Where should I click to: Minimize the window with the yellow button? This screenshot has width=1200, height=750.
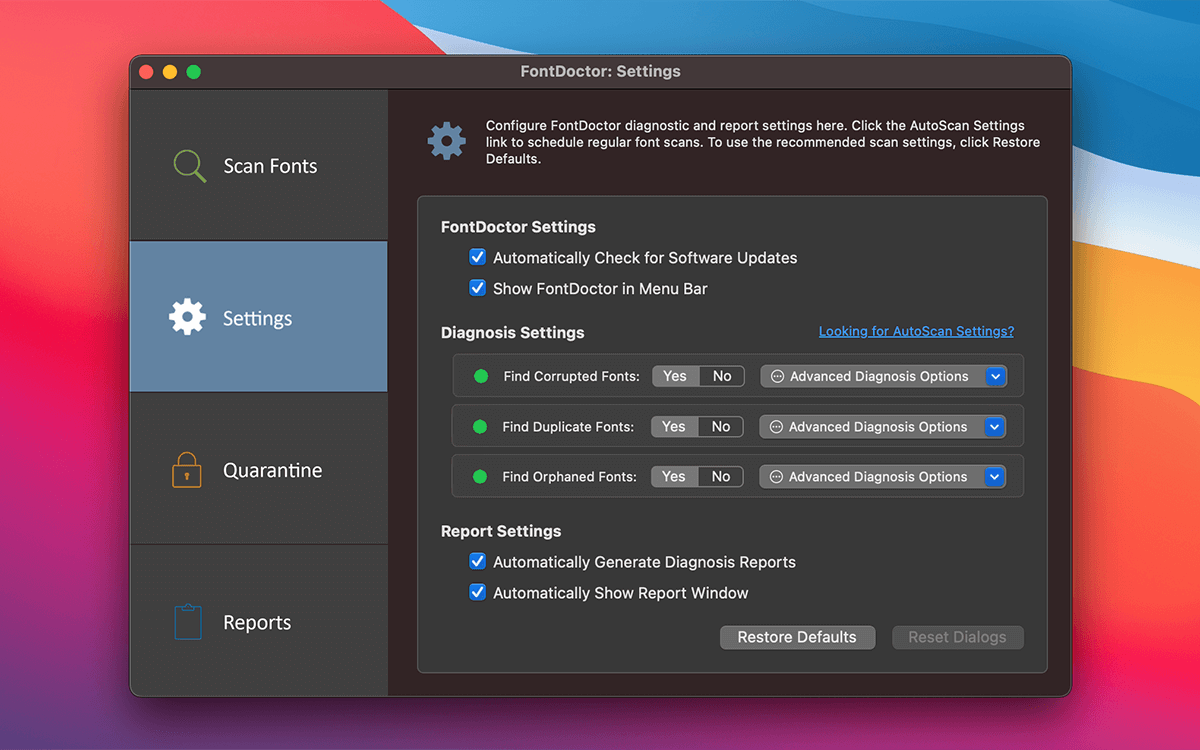(x=170, y=72)
